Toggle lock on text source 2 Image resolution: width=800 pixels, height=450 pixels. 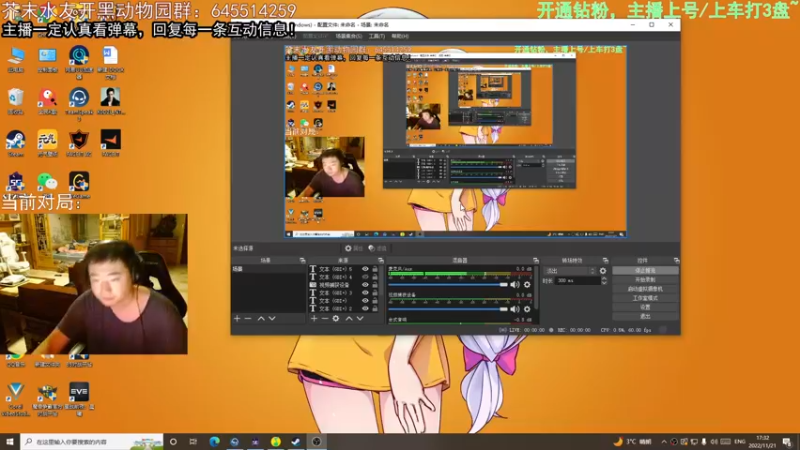click(375, 309)
